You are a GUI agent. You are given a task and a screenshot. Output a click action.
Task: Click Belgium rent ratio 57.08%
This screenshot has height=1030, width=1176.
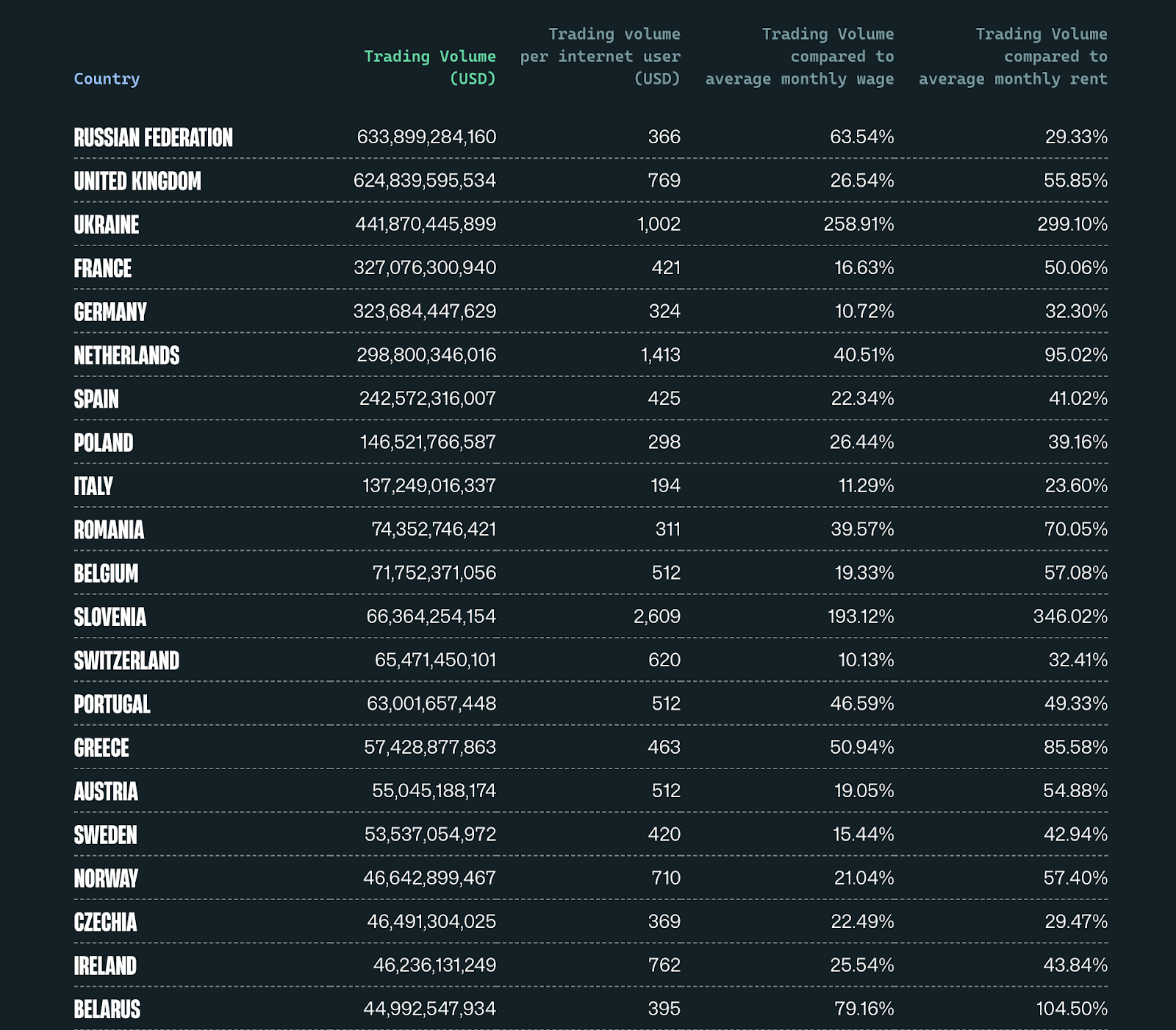tap(1076, 572)
